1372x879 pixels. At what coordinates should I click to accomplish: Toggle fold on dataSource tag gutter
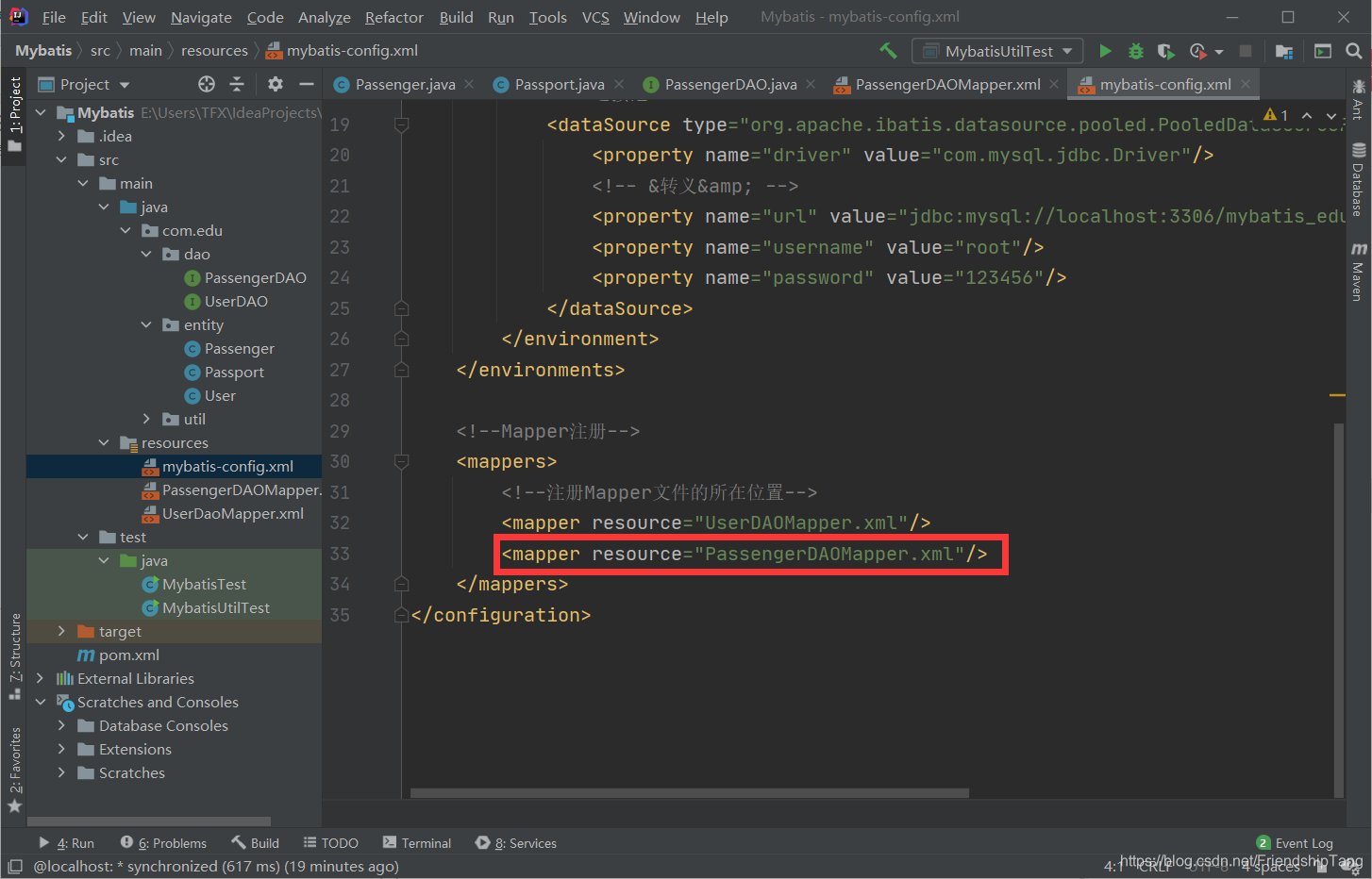[401, 124]
